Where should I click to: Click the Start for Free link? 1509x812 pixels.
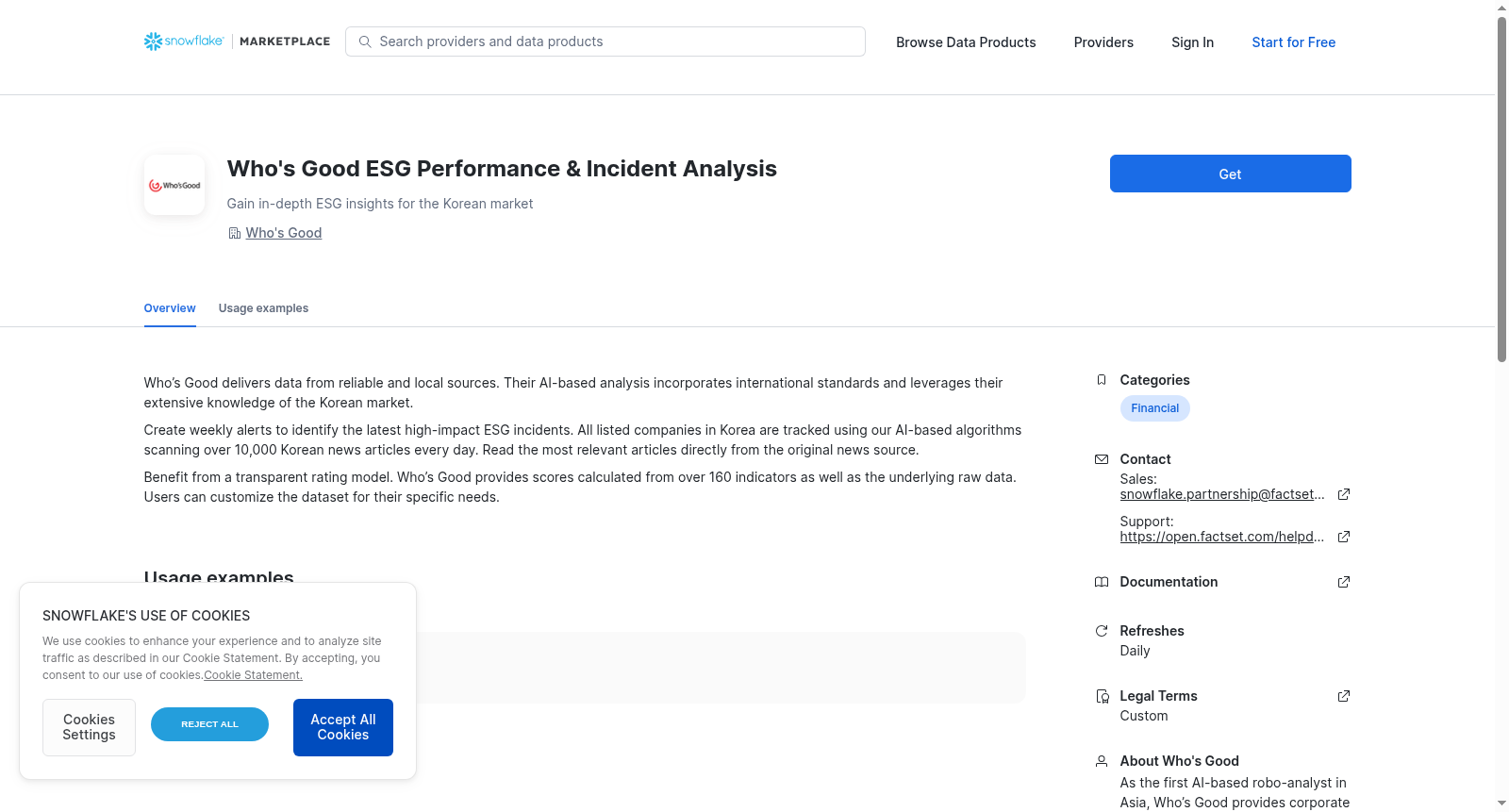[1293, 42]
